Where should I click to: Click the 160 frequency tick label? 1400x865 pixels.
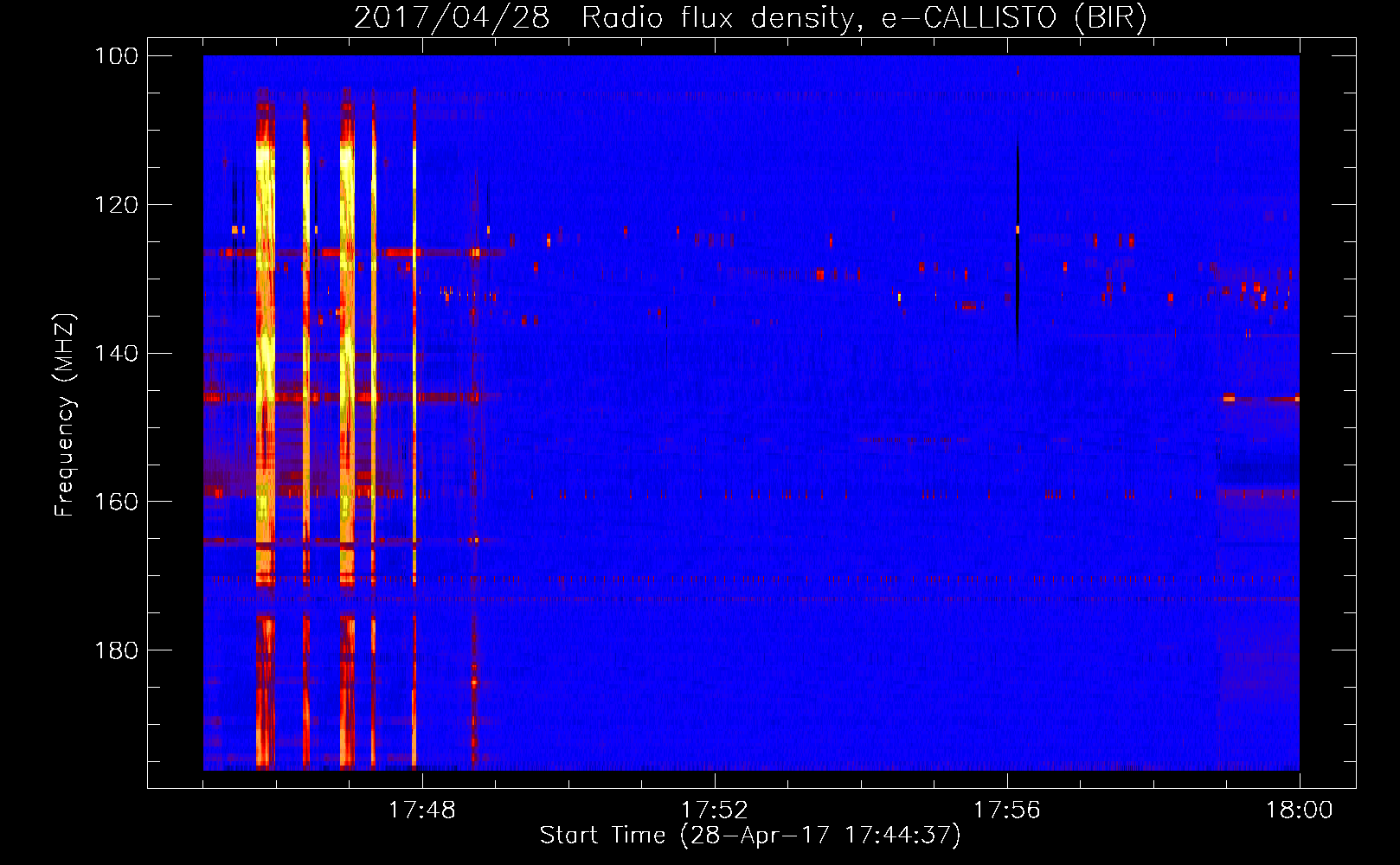[x=116, y=502]
